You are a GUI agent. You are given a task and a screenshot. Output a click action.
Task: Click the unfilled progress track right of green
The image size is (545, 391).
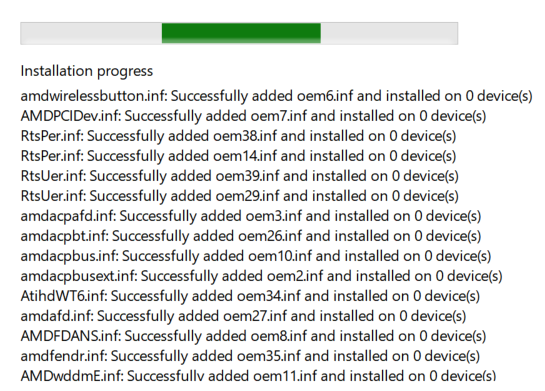(x=389, y=33)
